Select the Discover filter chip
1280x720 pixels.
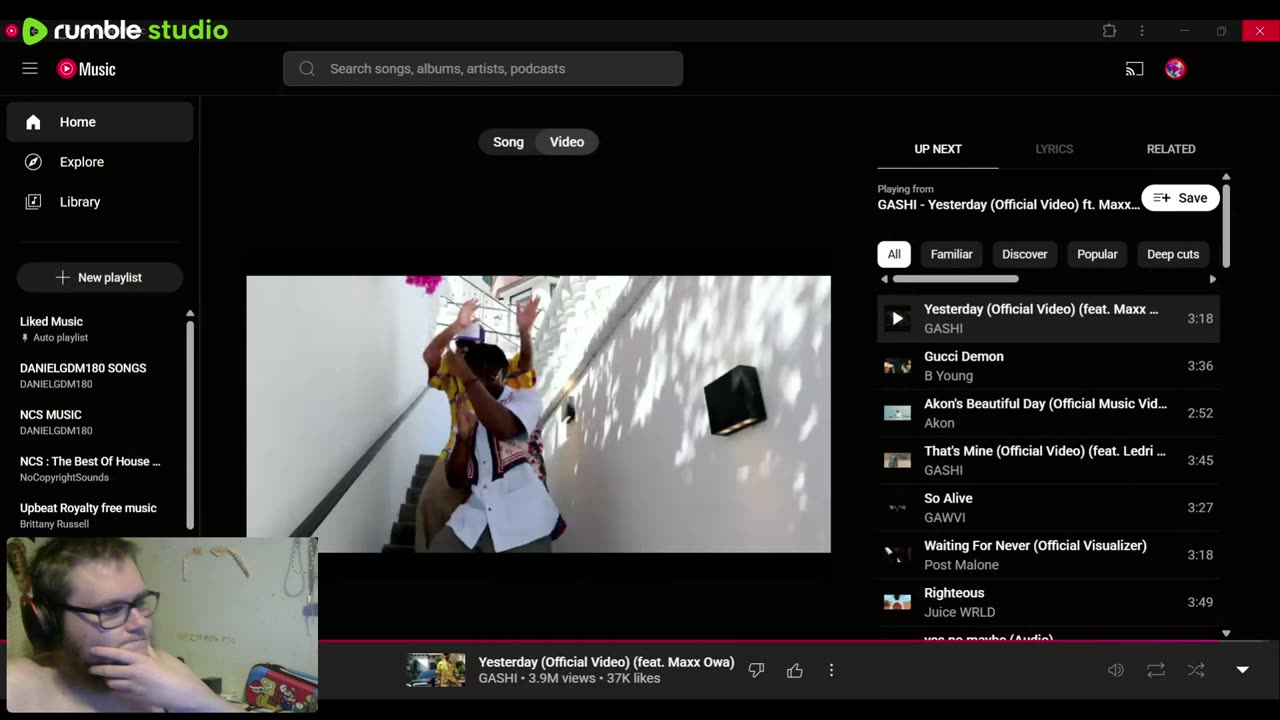(x=1025, y=254)
